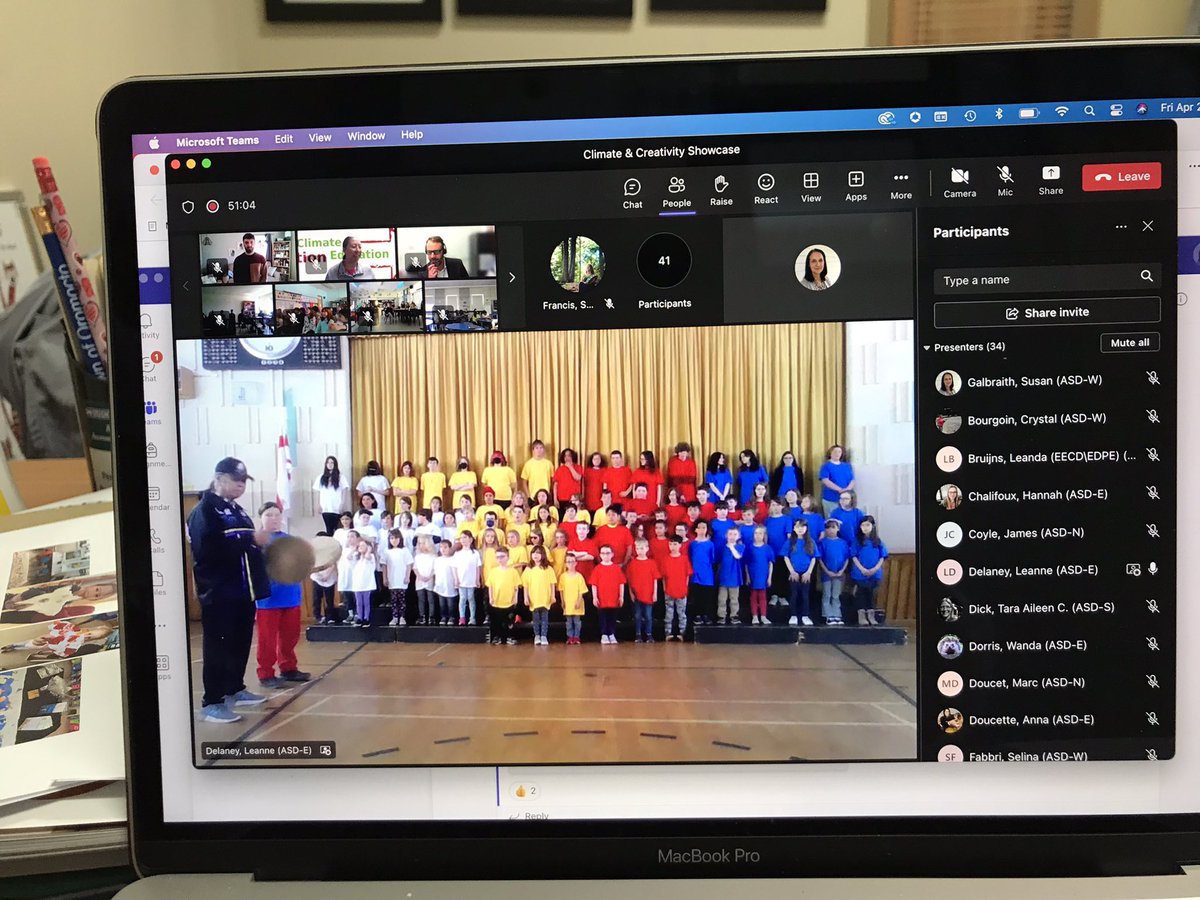Open the Help menu

pos(412,134)
